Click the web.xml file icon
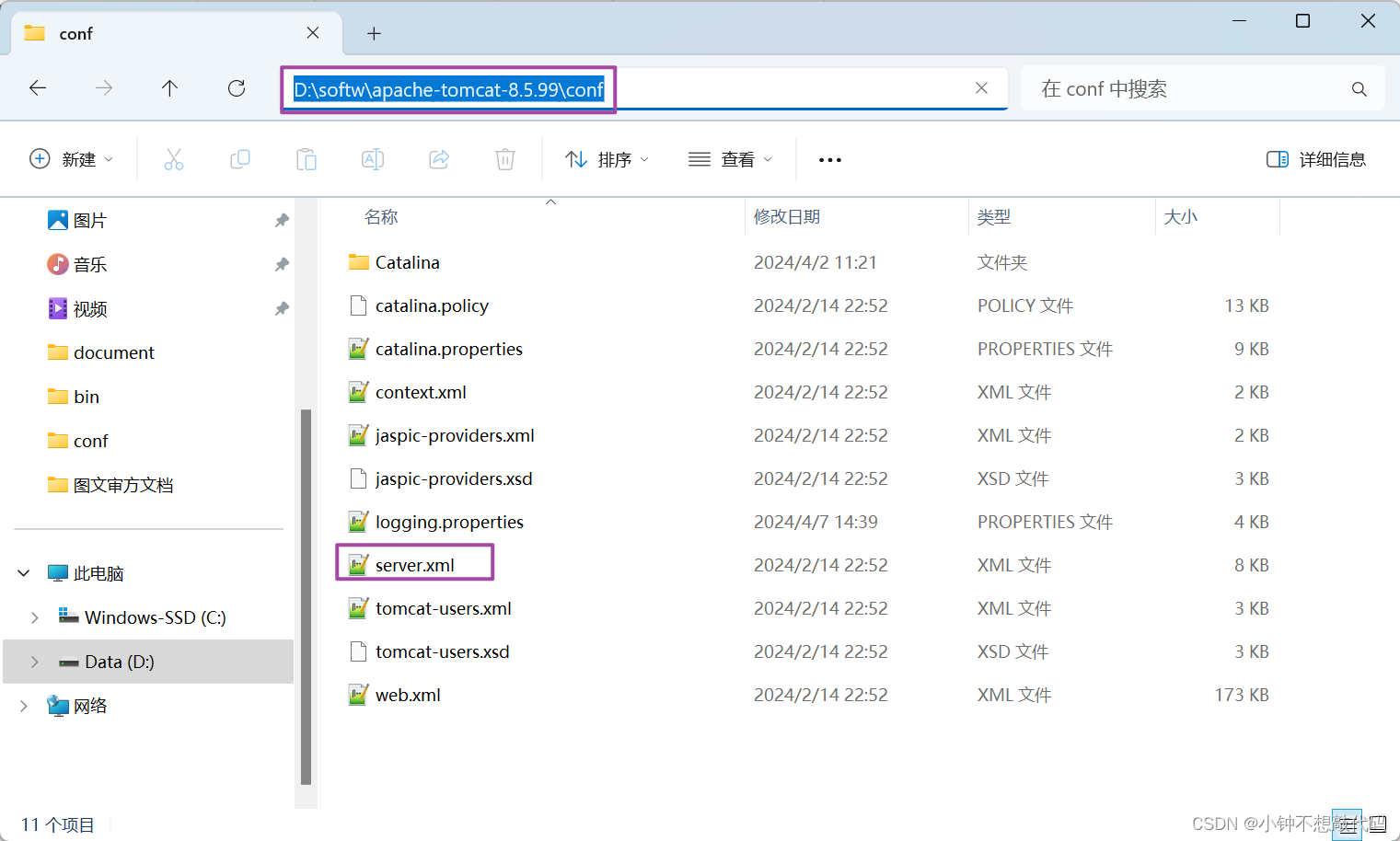 359,695
